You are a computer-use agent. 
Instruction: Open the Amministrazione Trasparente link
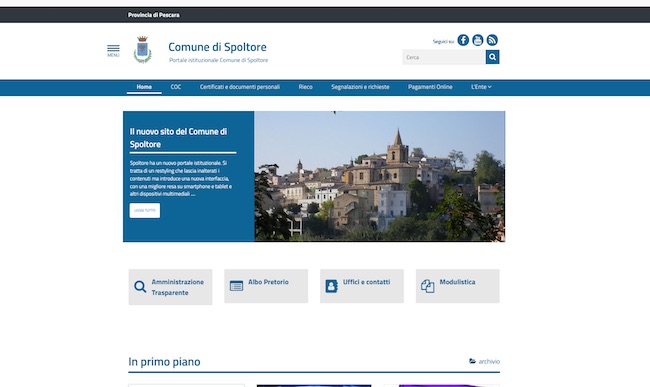177,287
